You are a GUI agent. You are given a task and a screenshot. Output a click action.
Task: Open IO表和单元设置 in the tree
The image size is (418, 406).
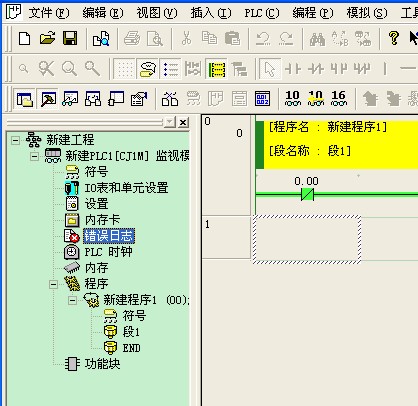coord(126,188)
